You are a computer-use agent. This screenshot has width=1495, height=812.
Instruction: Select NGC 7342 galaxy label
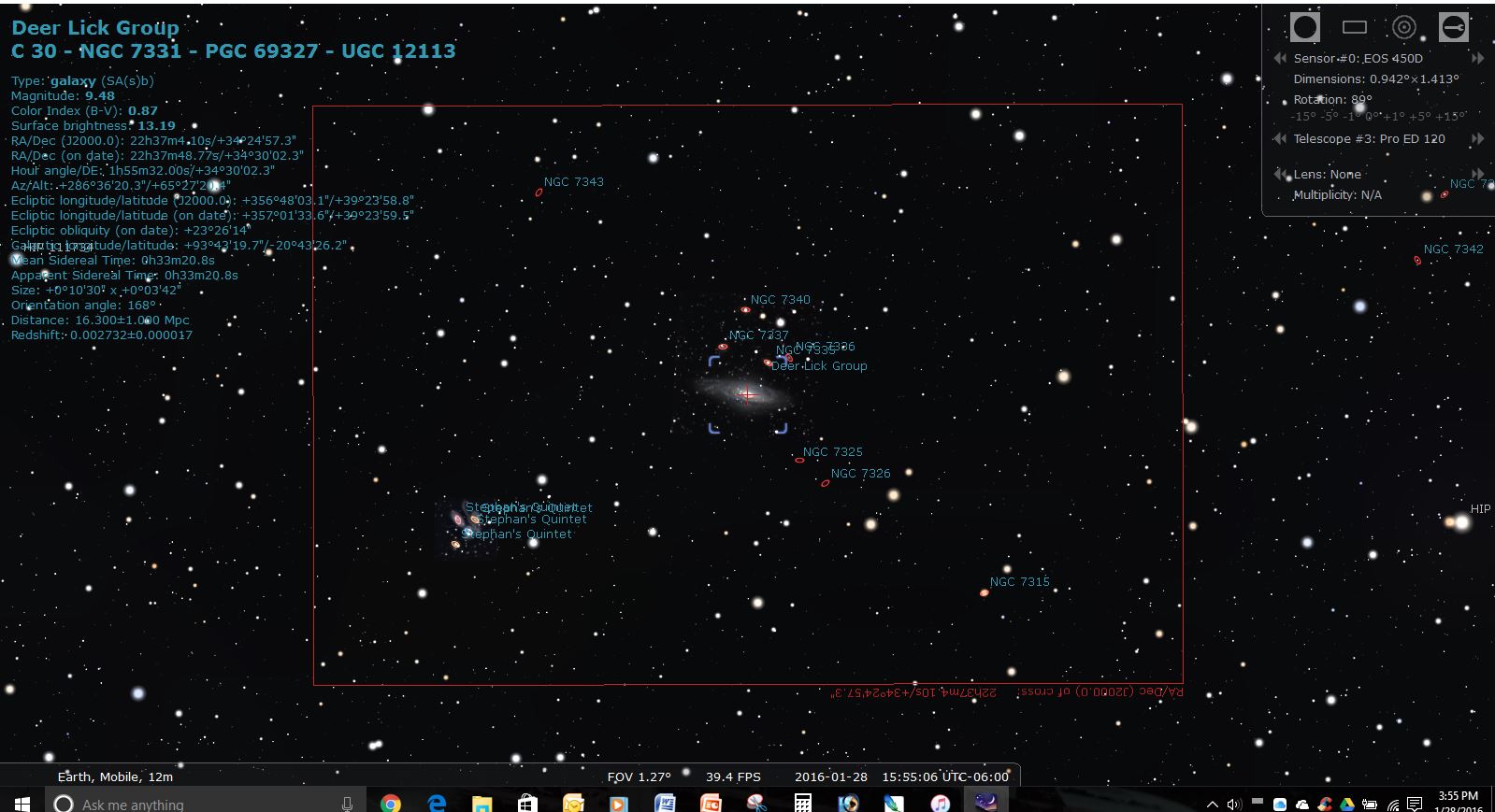(x=1453, y=249)
